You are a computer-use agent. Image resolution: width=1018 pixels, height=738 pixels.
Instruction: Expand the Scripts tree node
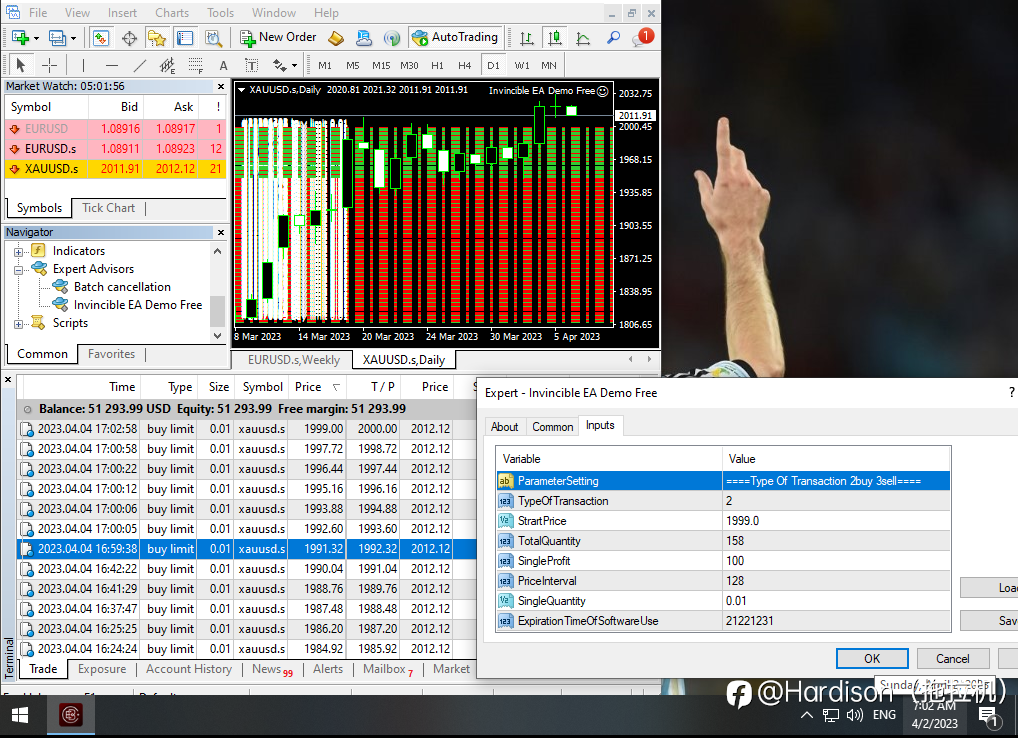(18, 323)
